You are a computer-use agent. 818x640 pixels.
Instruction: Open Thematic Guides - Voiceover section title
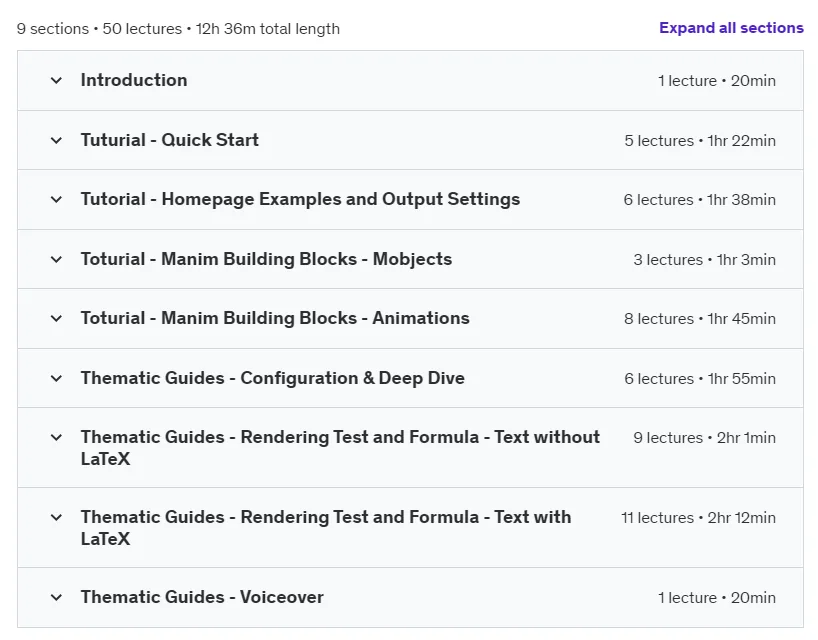click(202, 597)
